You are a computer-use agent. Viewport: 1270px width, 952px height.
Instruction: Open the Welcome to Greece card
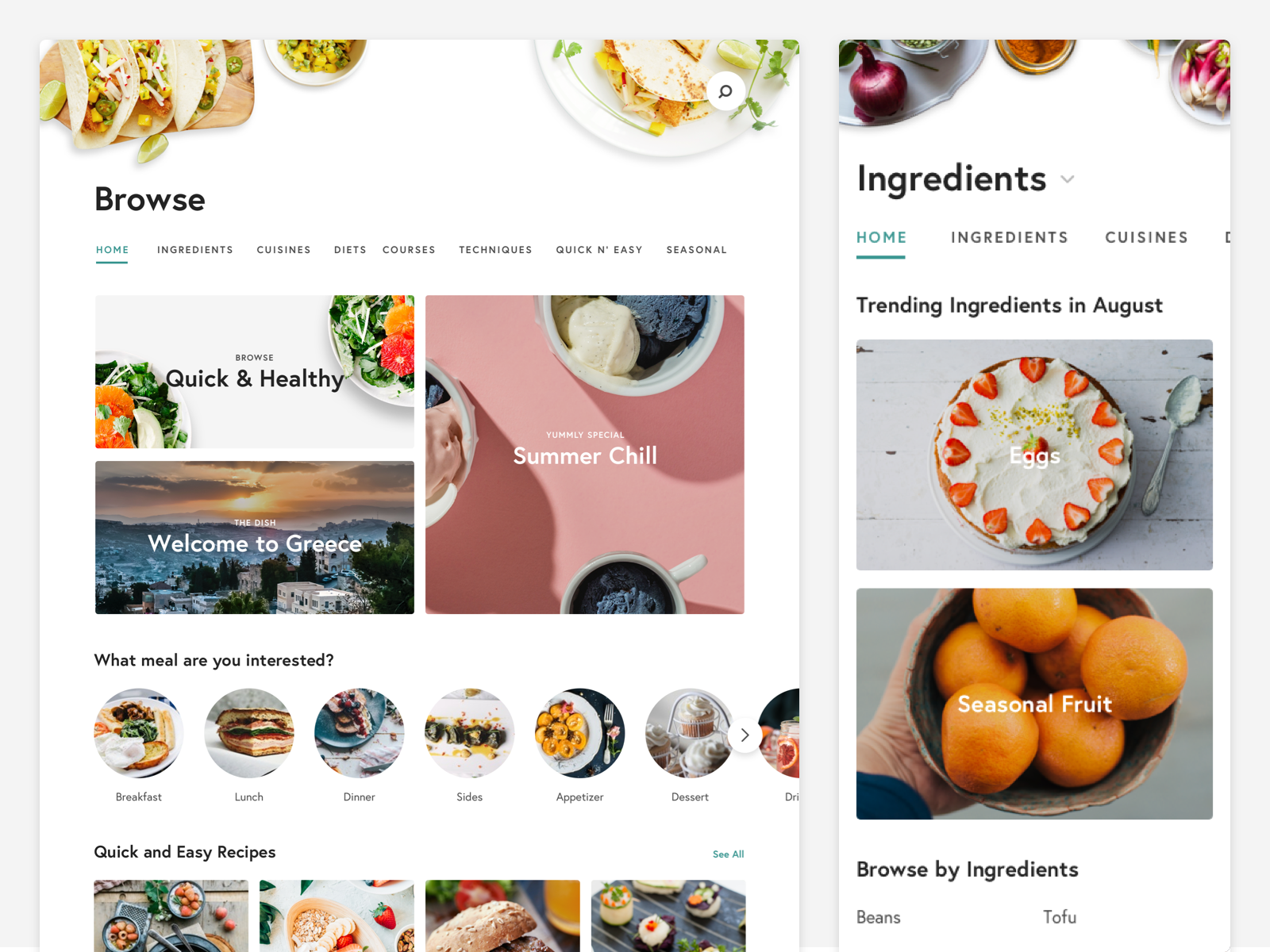pos(255,537)
